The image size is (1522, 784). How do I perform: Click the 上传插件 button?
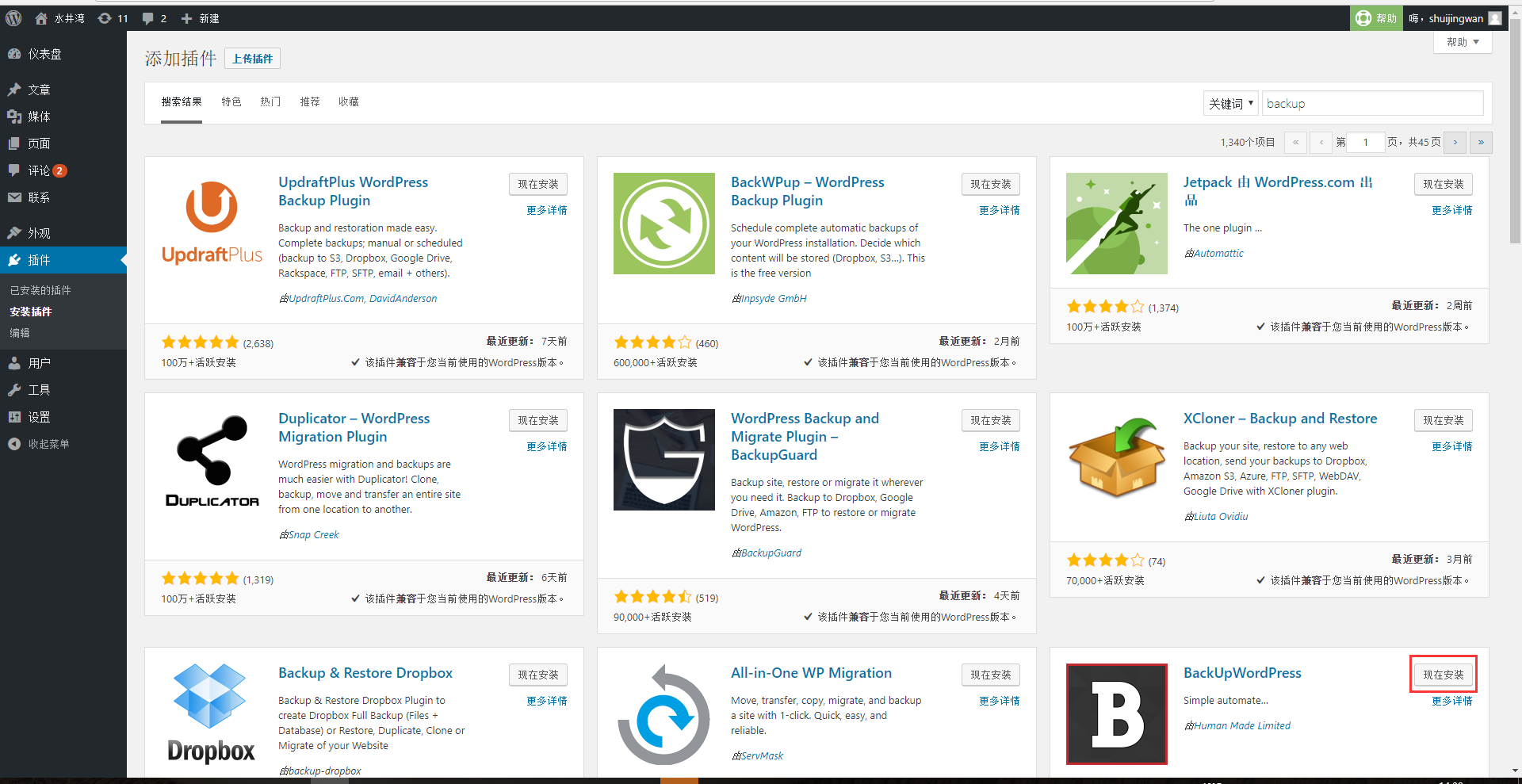[252, 59]
